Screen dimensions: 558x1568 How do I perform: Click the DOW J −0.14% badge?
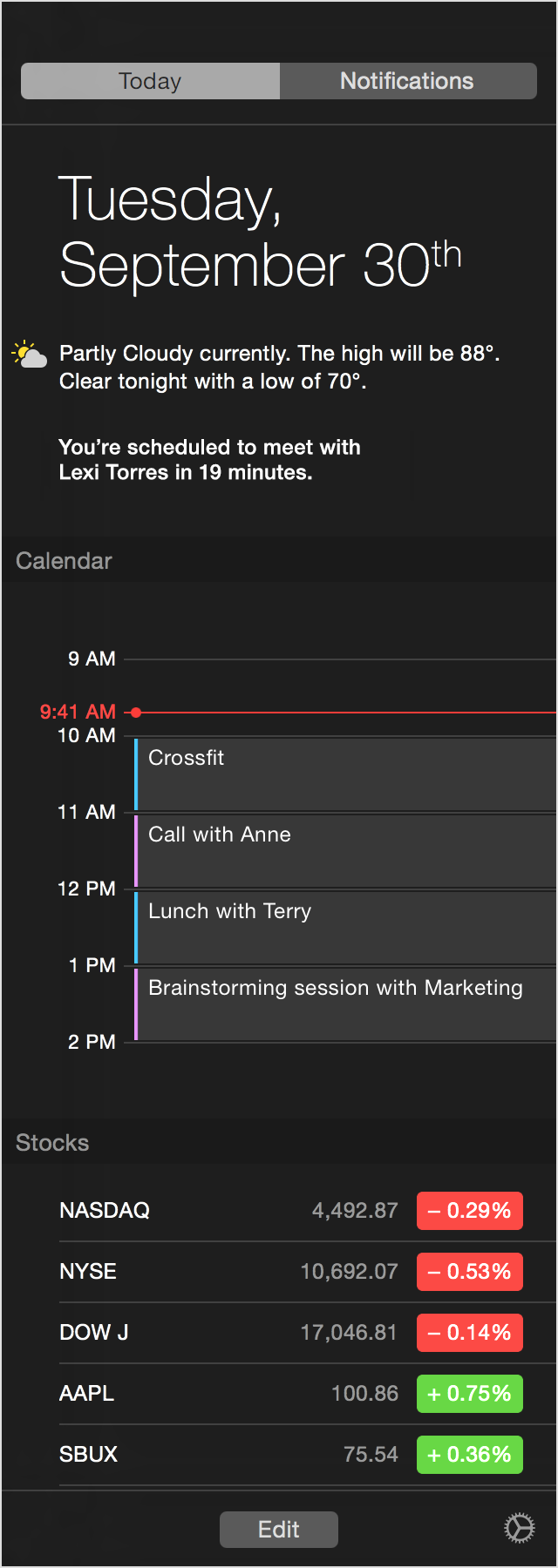470,1333
